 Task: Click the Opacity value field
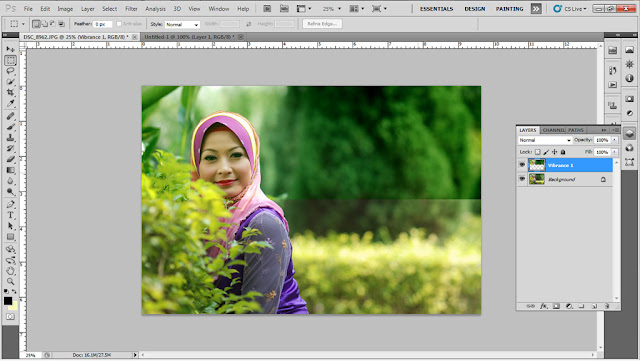click(x=602, y=140)
